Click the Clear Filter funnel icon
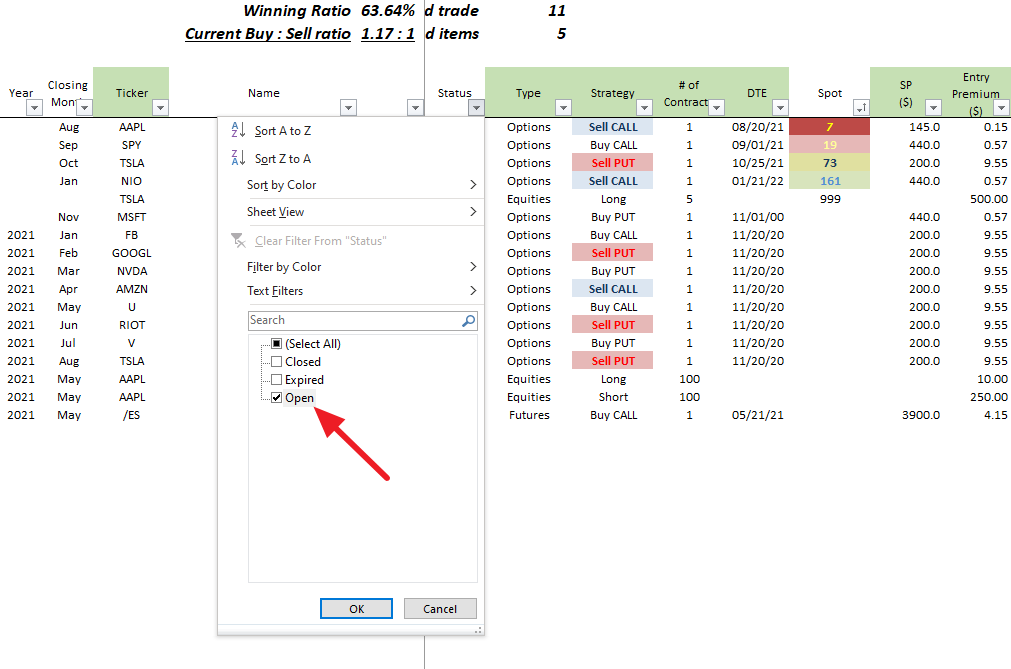Screen dimensions: 1011x669 coord(238,240)
